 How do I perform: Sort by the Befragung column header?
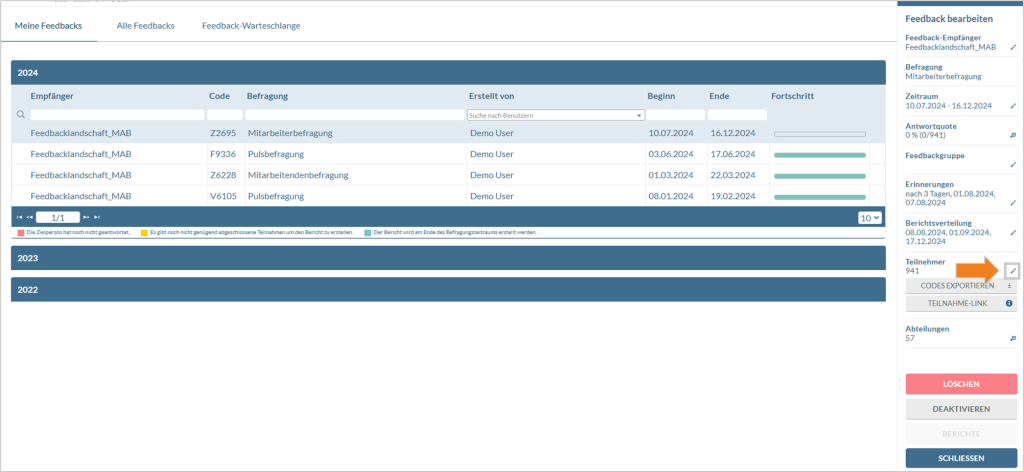point(267,97)
